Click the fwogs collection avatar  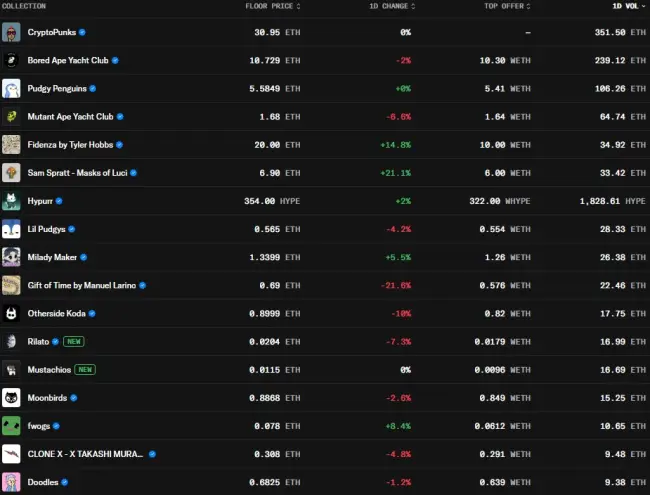(x=11, y=426)
